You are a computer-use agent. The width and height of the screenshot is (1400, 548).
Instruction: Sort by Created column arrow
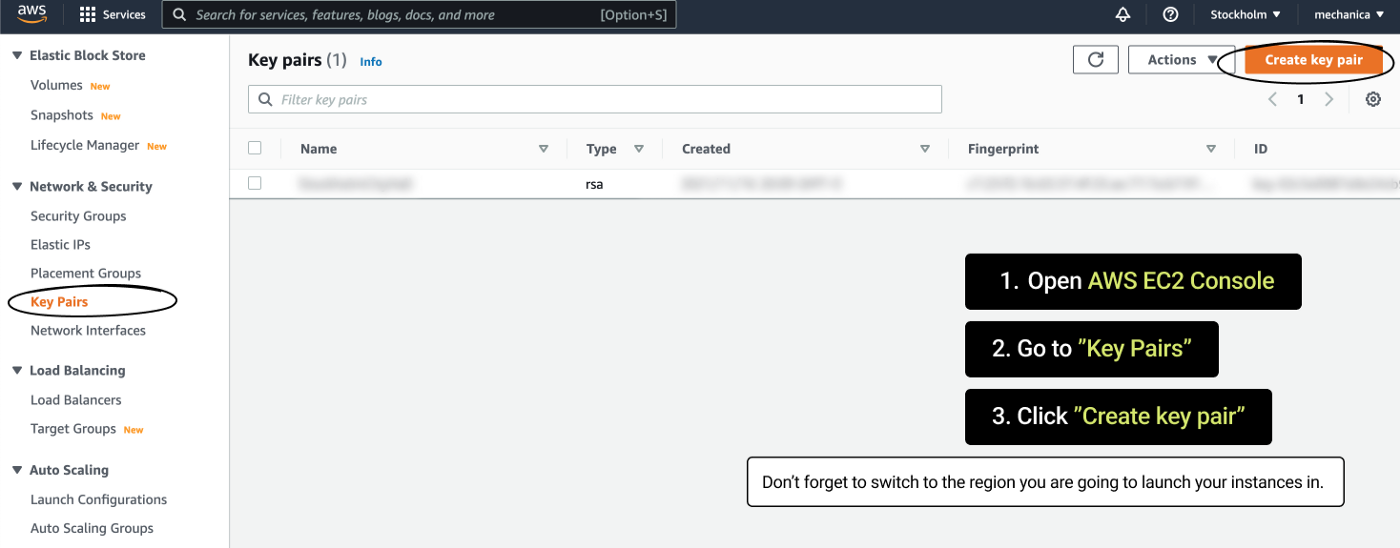point(925,149)
